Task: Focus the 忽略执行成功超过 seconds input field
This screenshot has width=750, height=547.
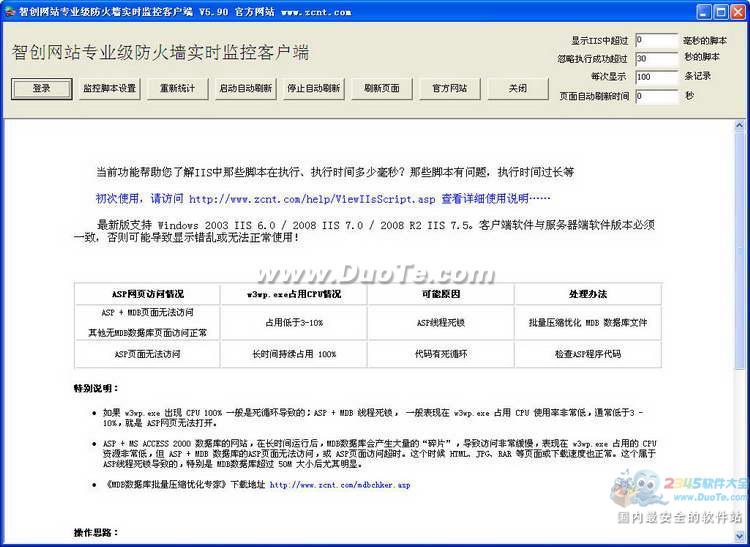Action: coord(657,58)
